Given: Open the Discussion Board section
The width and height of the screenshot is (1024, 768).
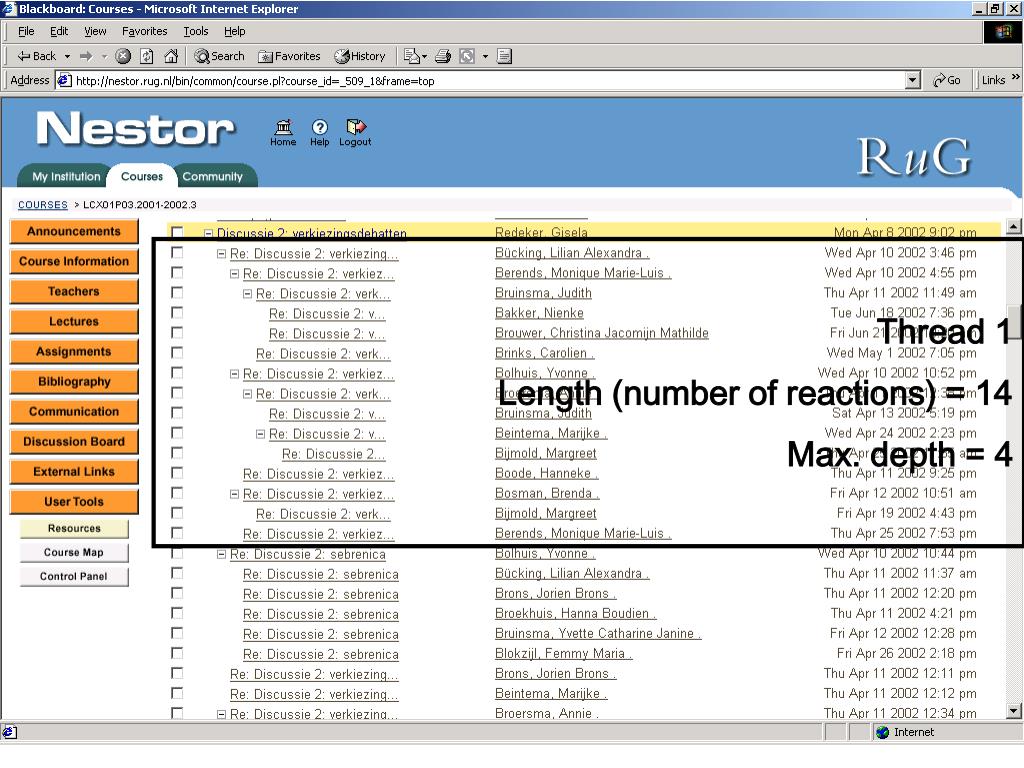Looking at the screenshot, I should [74, 441].
